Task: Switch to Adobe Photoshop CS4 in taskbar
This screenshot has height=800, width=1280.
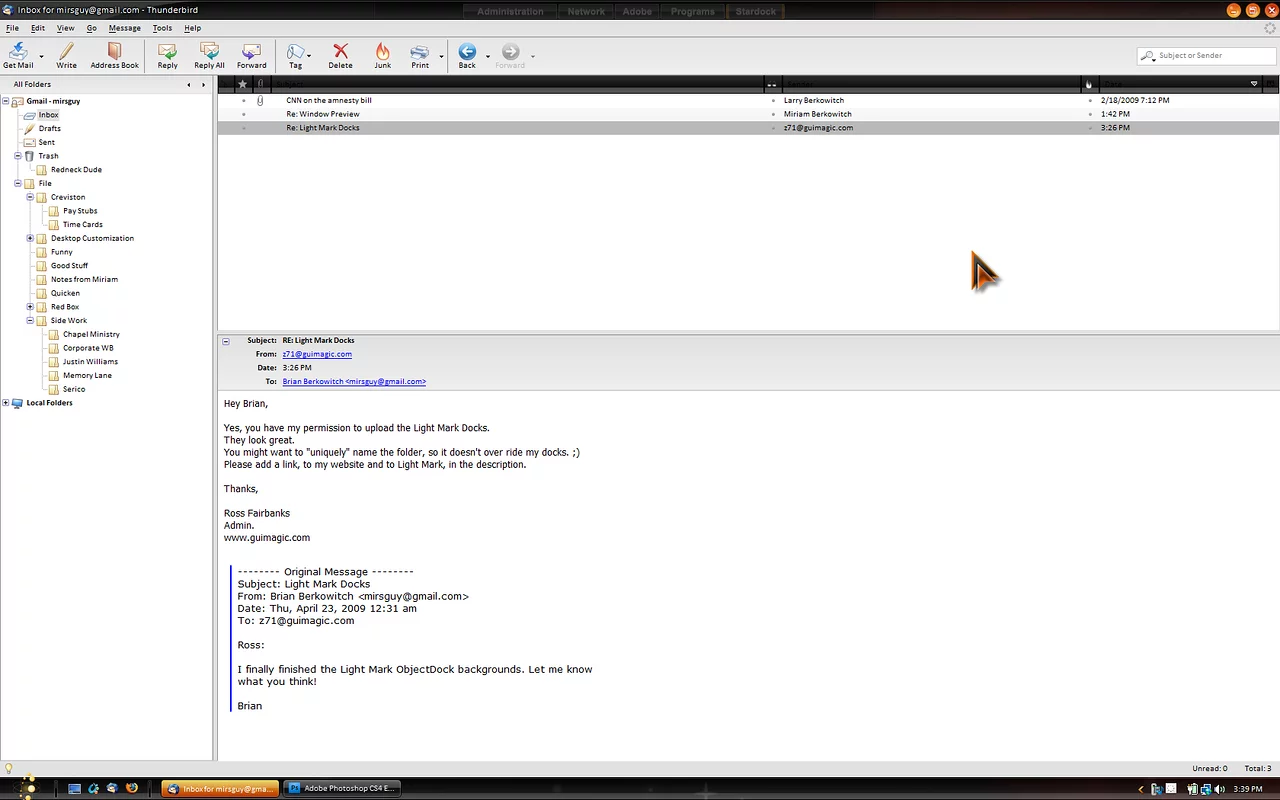Action: tap(342, 788)
